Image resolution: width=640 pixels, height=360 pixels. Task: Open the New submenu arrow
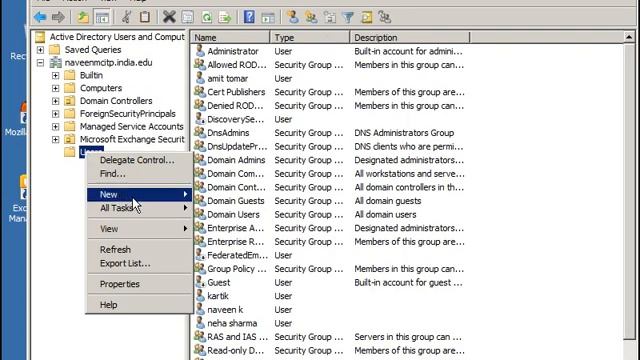coord(185,194)
